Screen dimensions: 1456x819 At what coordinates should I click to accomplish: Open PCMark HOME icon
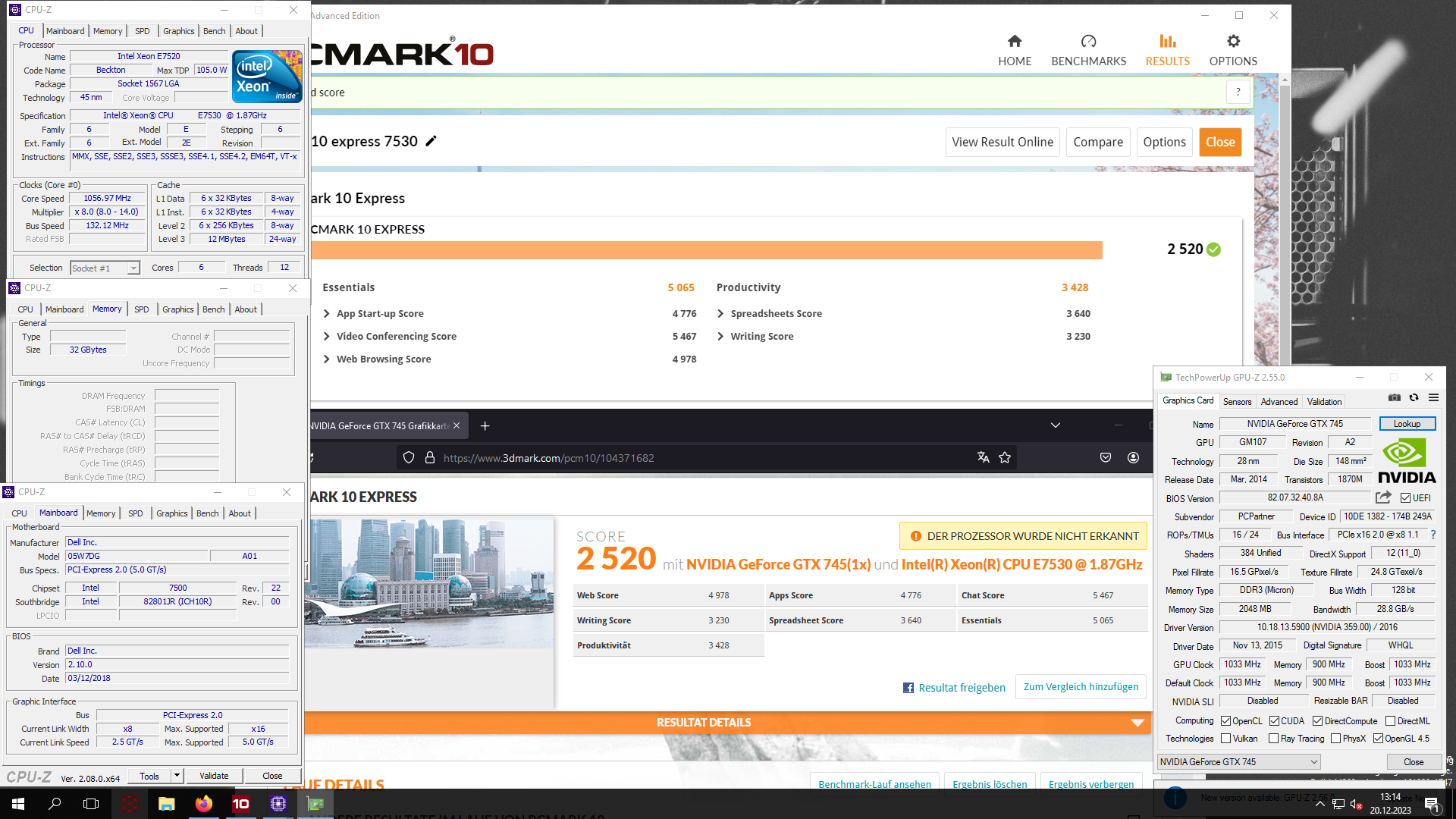click(1015, 41)
